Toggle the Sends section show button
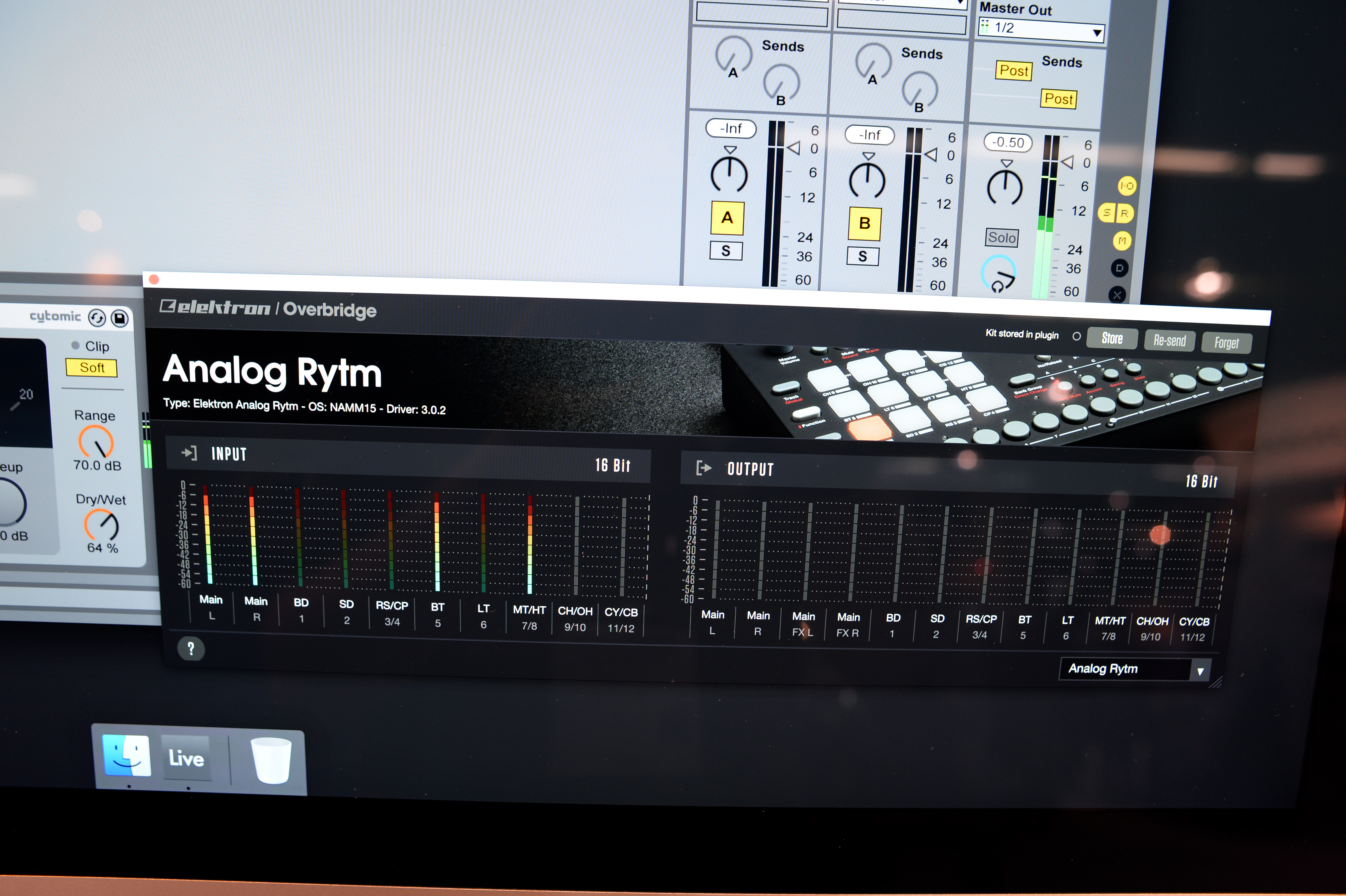Screen dimensions: 1346x896 coord(1107,213)
